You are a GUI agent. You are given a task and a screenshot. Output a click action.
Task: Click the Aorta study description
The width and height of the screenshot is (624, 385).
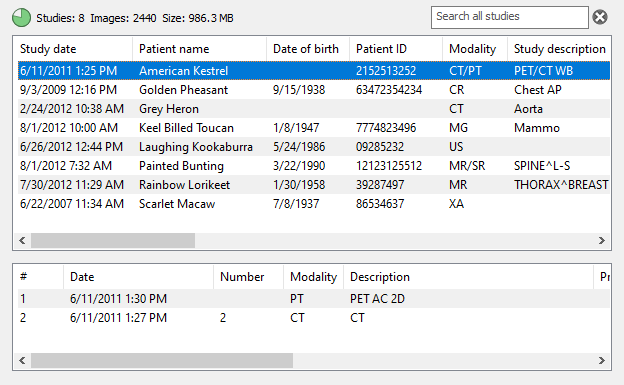coord(528,109)
